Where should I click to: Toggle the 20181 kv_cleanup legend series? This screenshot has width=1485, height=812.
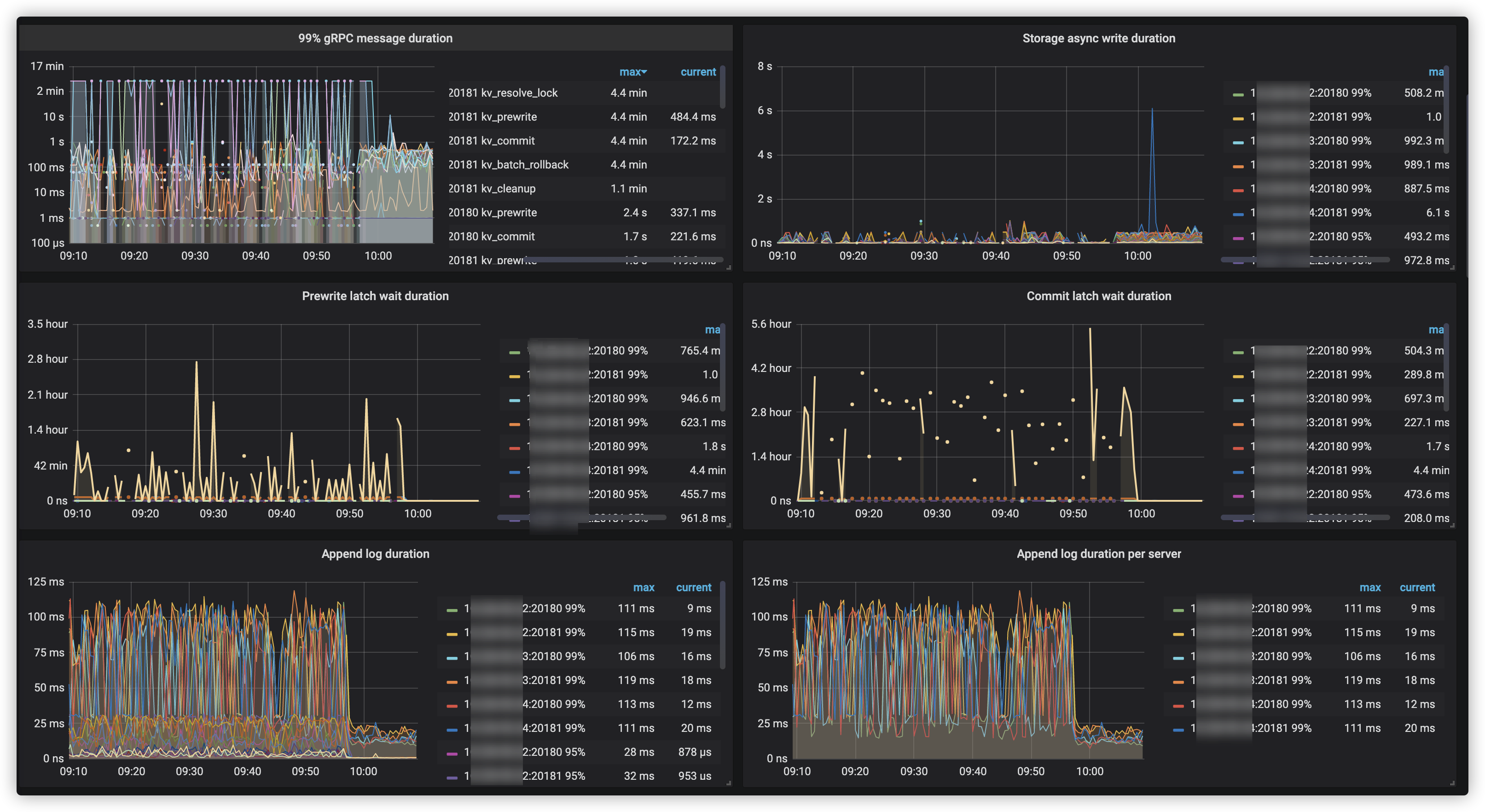492,188
